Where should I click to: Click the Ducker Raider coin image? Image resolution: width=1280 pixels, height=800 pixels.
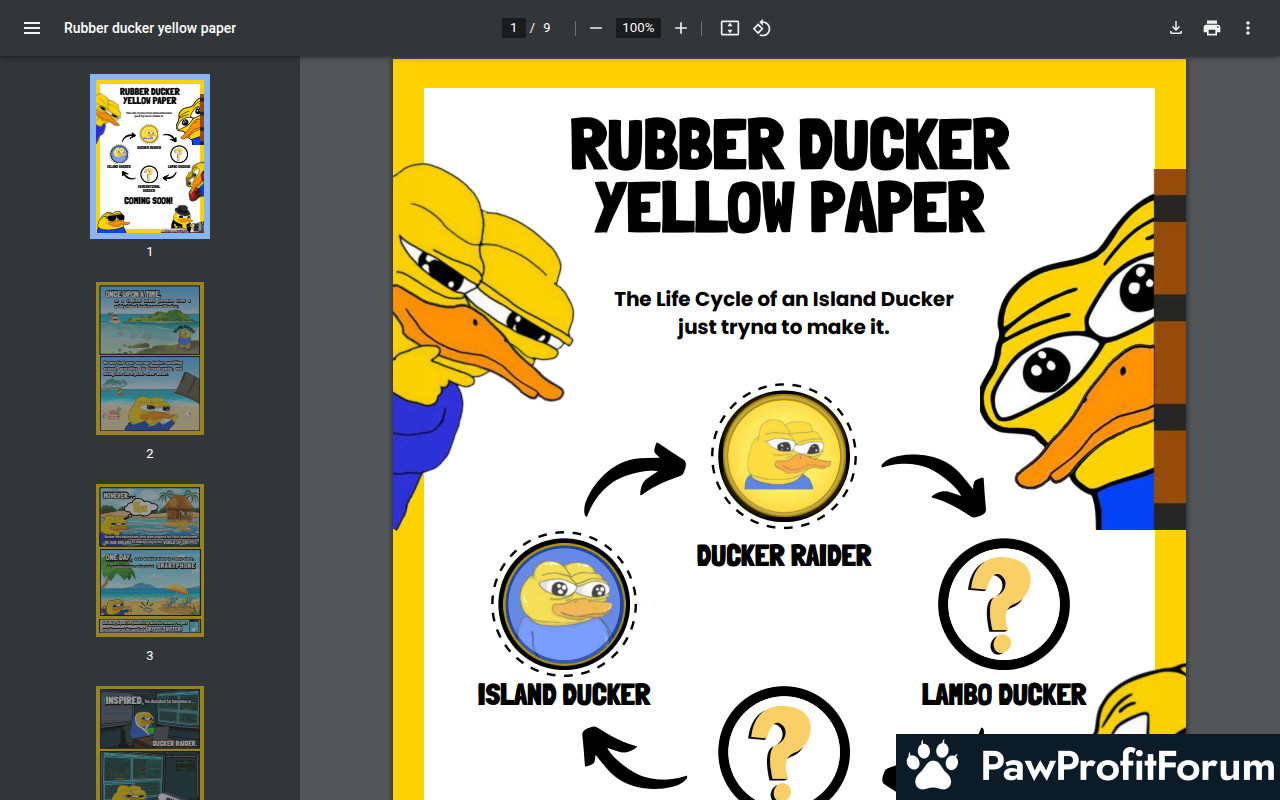point(784,456)
